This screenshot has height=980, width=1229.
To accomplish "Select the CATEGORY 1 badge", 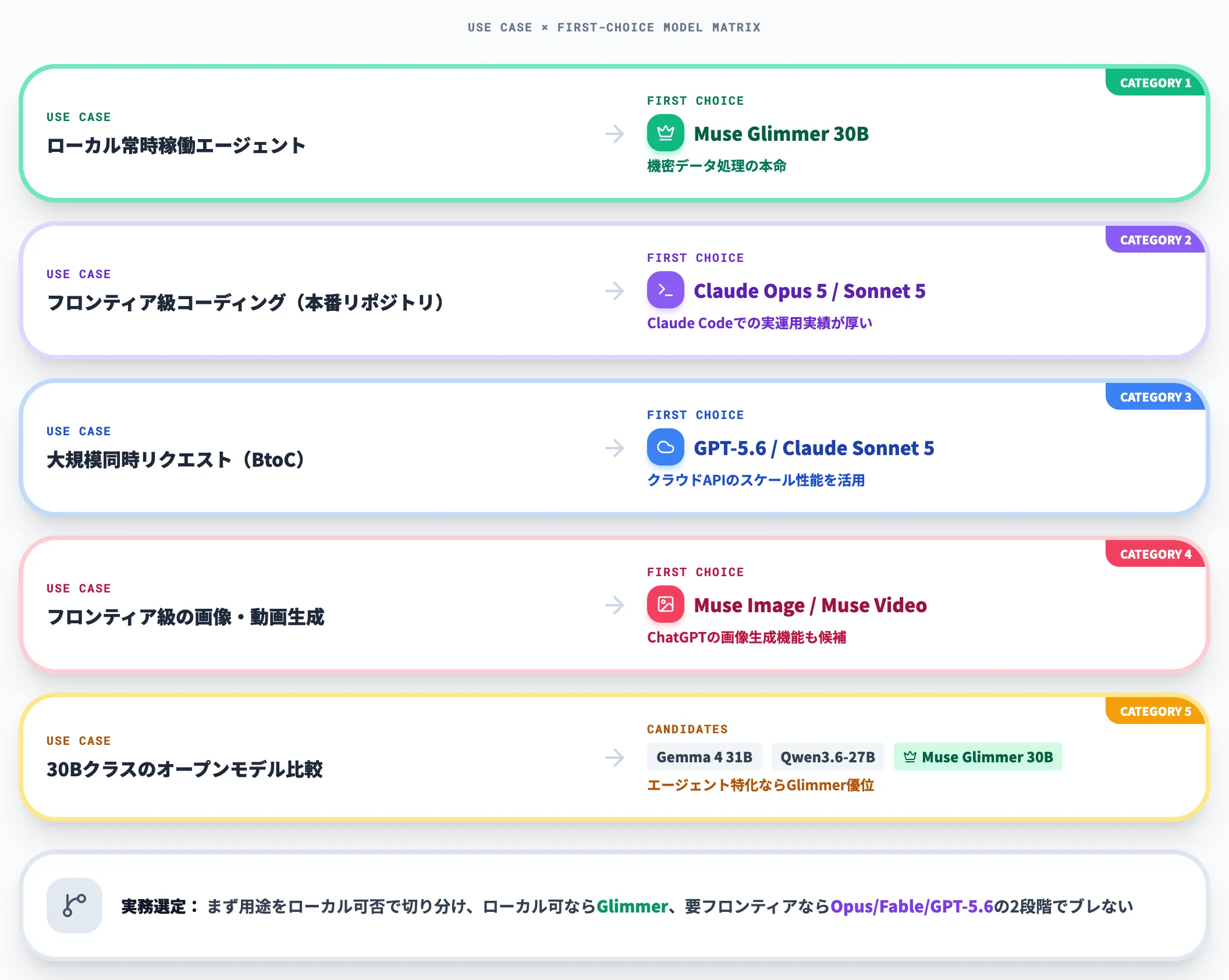I will [1156, 83].
